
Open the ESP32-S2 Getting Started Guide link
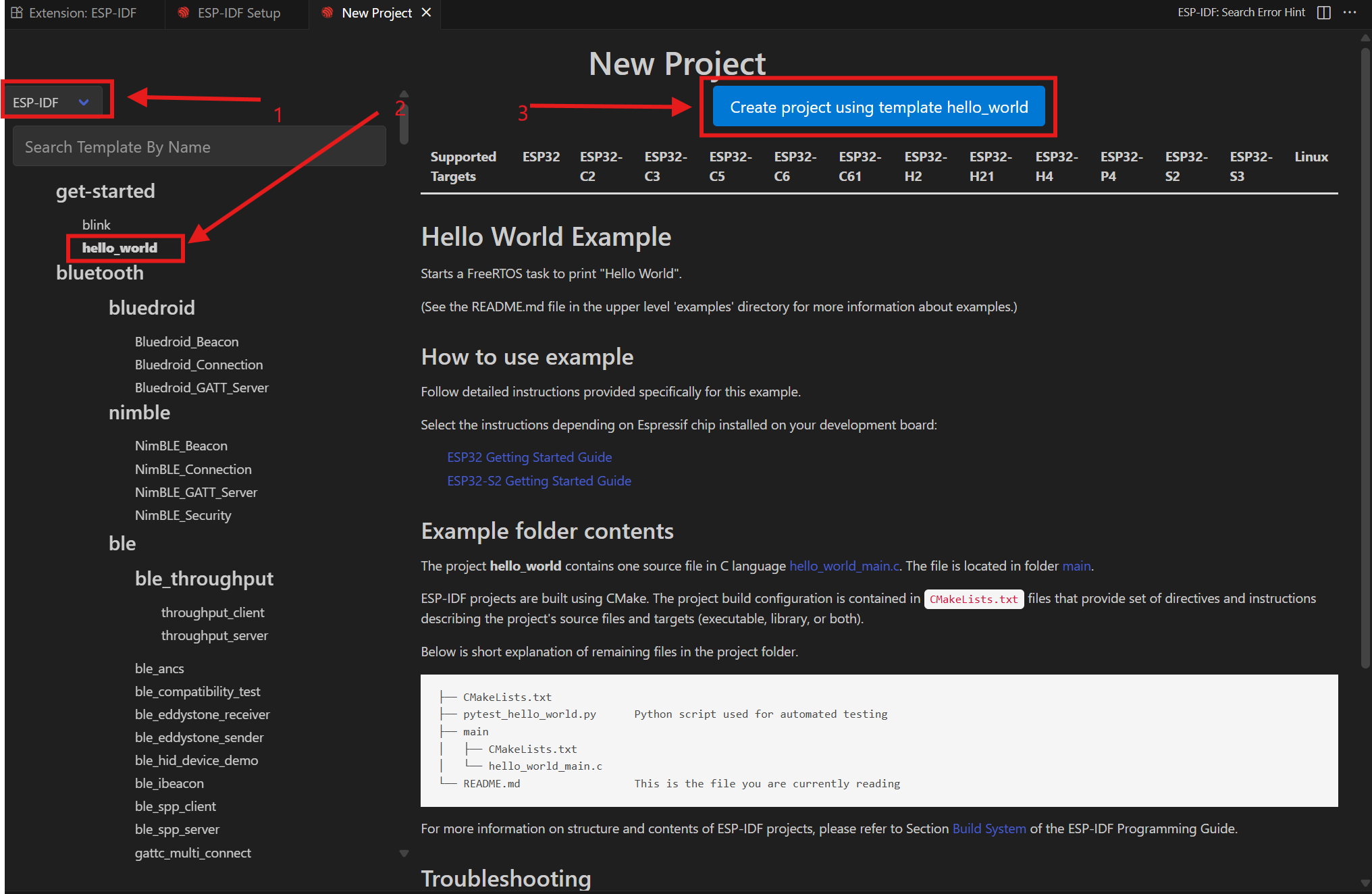[x=539, y=481]
